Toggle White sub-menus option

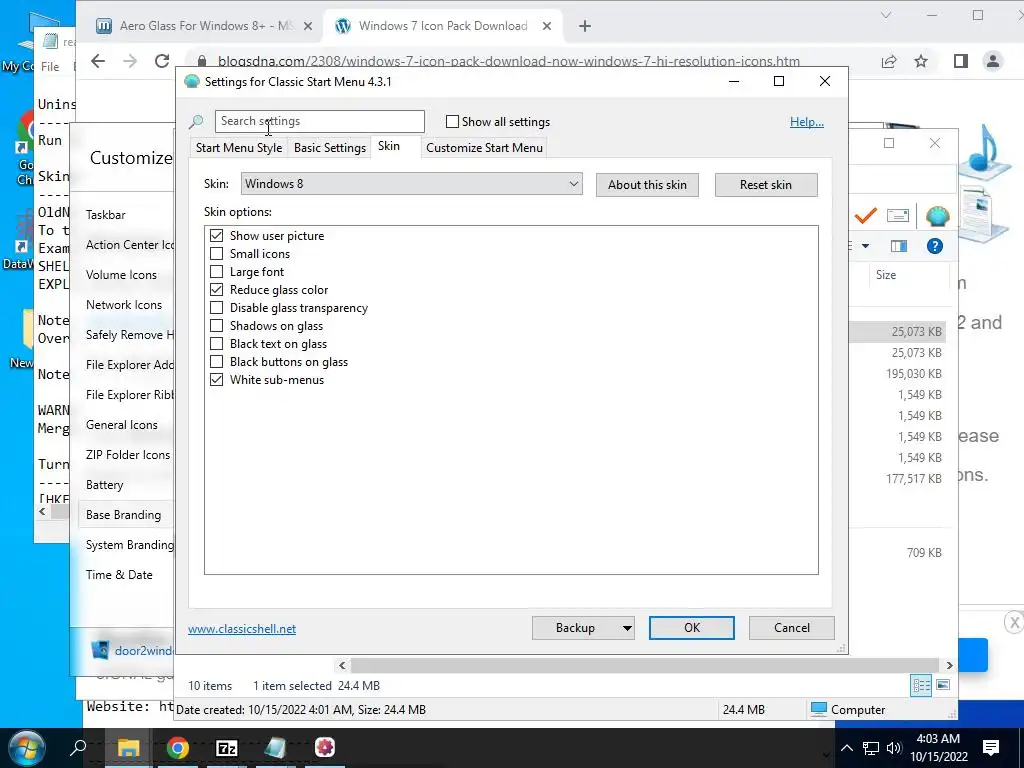tap(216, 379)
